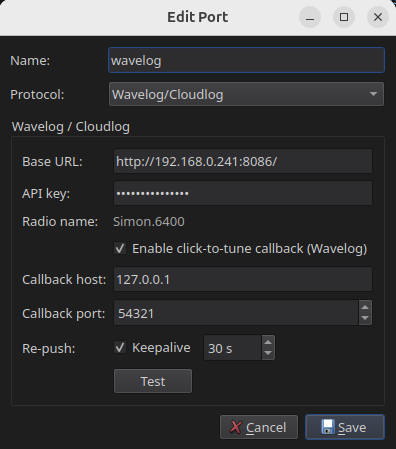Edit the Callback host field

(243, 279)
